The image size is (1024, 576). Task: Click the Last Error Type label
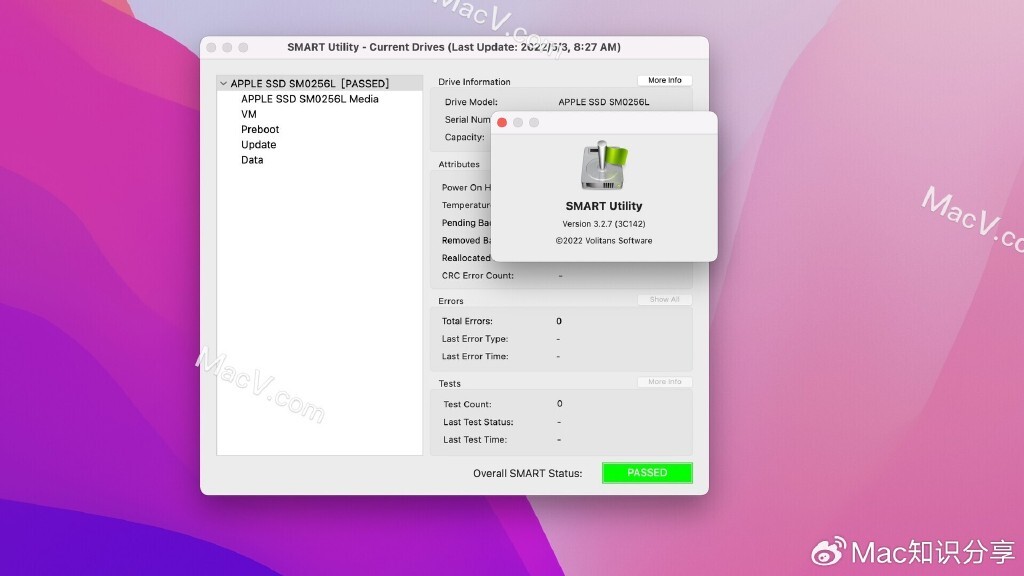(475, 339)
